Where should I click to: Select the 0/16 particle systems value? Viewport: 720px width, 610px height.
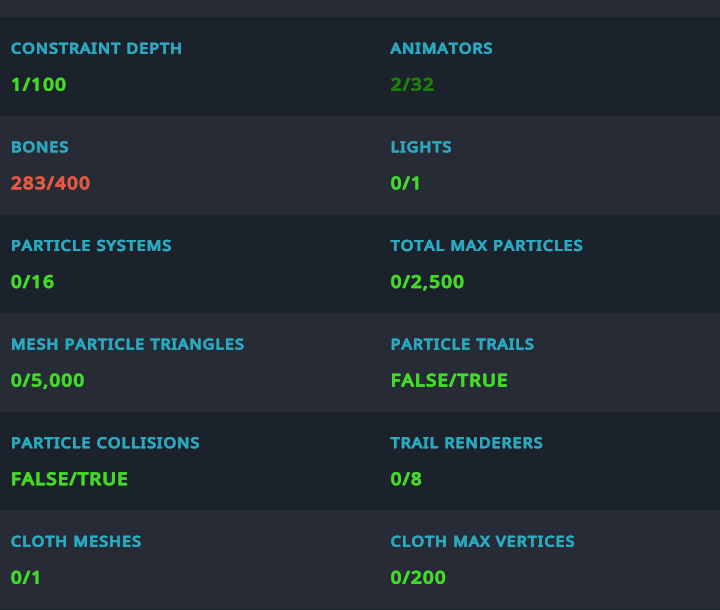[x=32, y=282]
